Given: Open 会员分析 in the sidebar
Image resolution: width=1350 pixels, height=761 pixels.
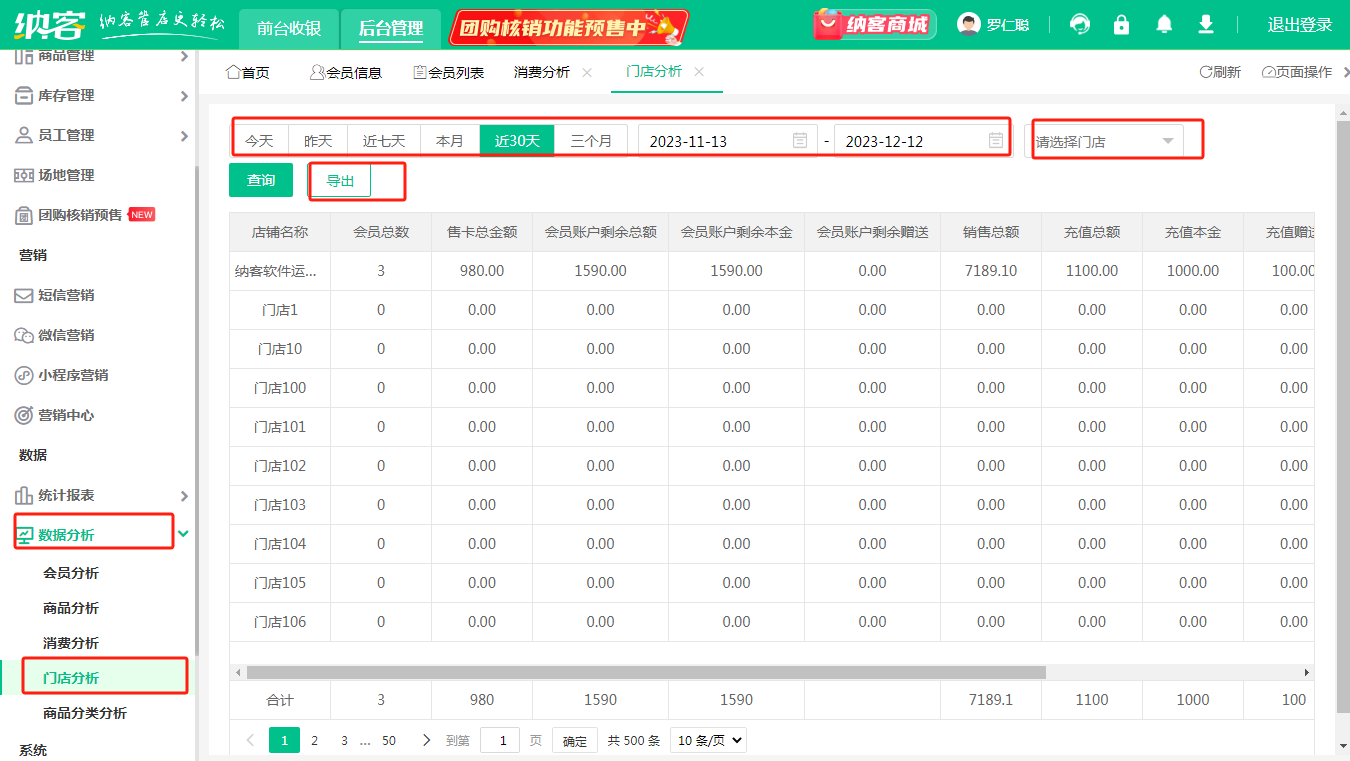Looking at the screenshot, I should [71, 573].
